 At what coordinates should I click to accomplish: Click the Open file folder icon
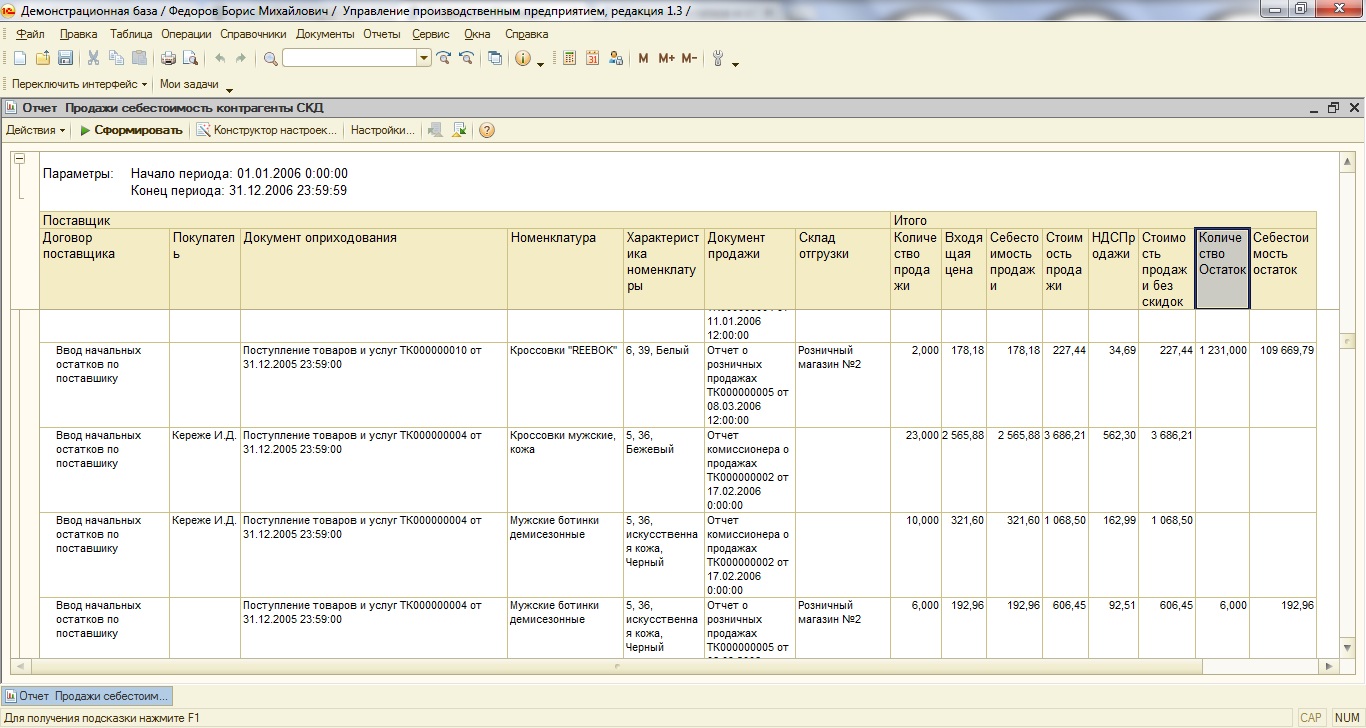click(x=43, y=59)
